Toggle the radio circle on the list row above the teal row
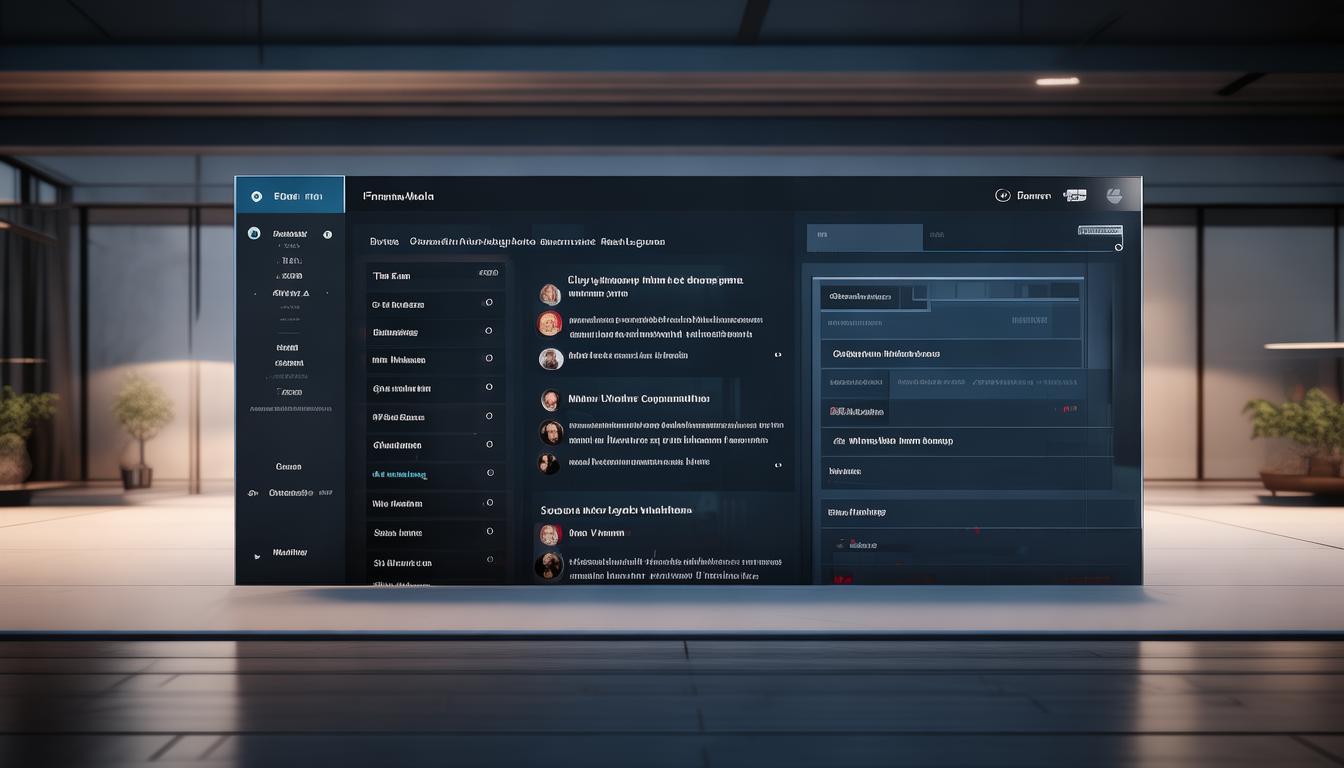Image resolution: width=1344 pixels, height=768 pixels. tap(489, 444)
